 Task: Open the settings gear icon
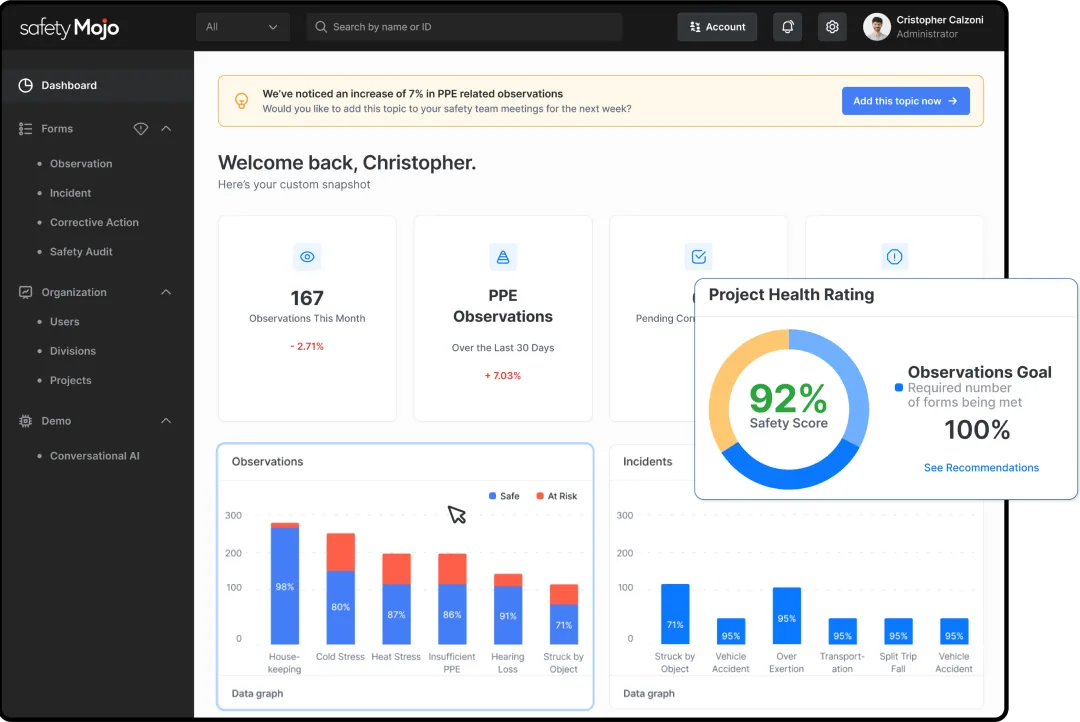(x=832, y=27)
